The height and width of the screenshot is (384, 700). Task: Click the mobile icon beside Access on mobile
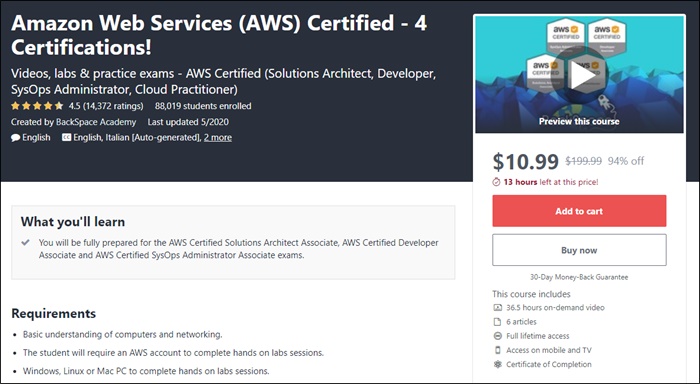coord(497,350)
